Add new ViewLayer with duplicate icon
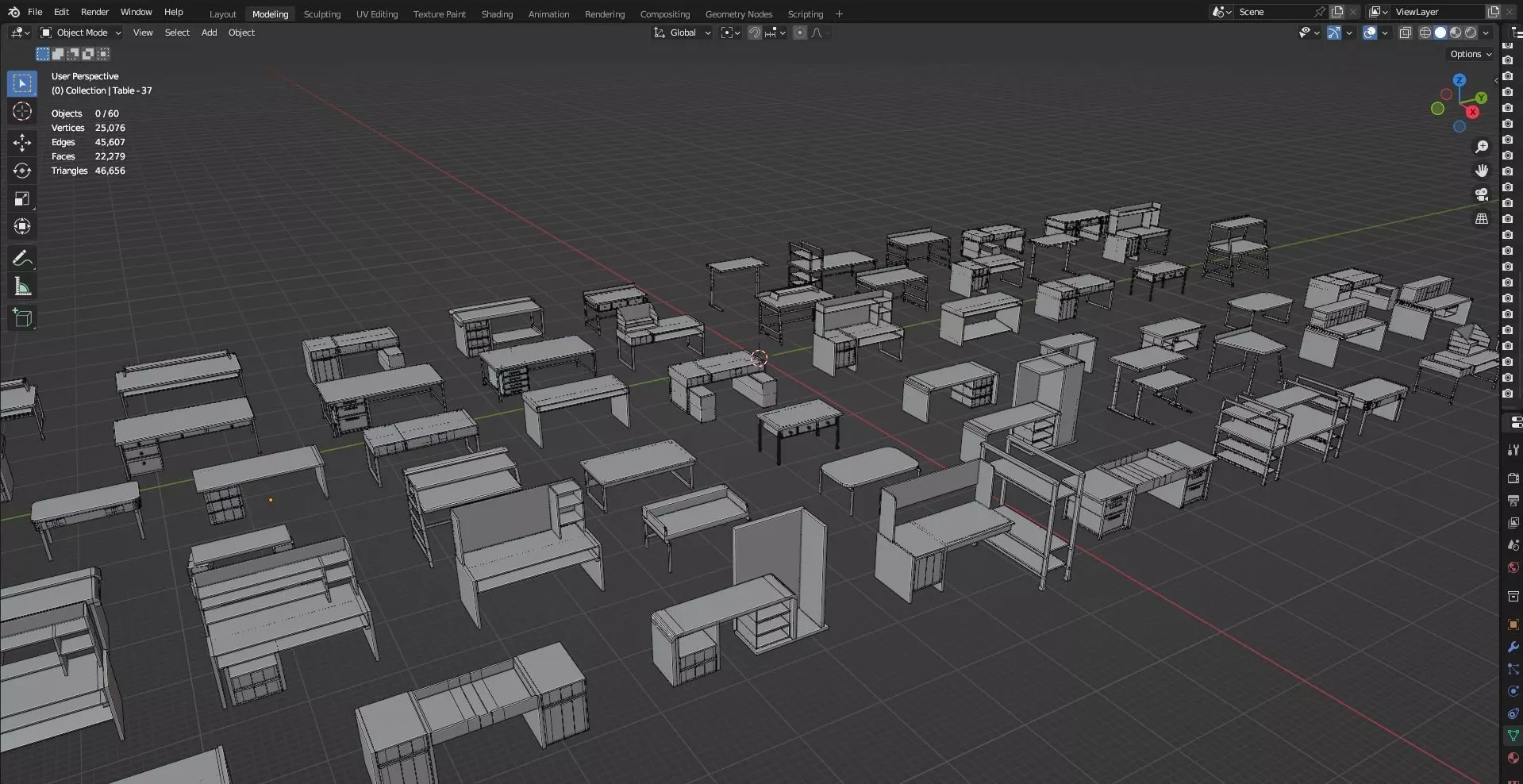Viewport: 1523px width, 784px height. pyautogui.click(x=1493, y=12)
